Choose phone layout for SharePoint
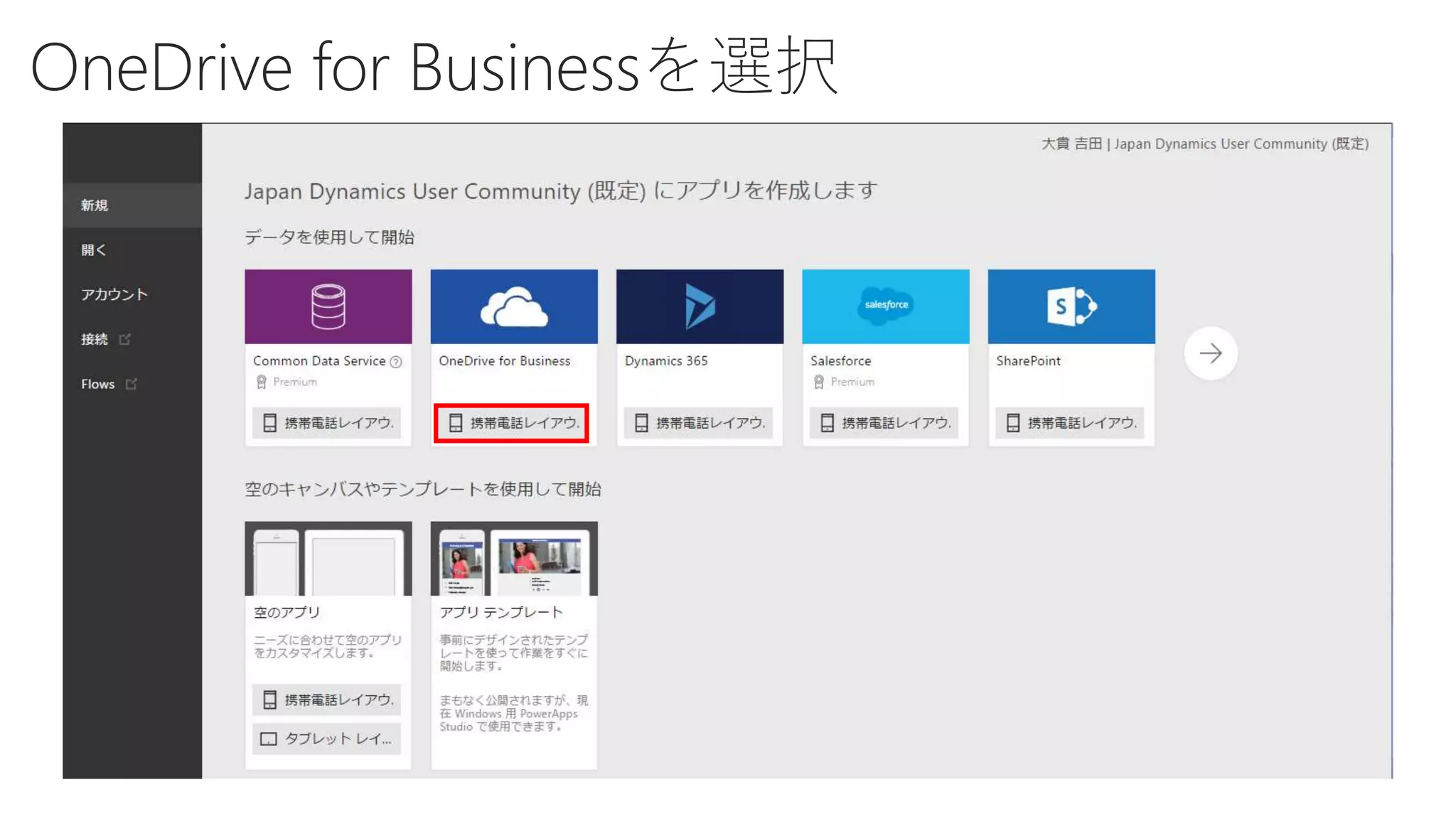 coord(1070,423)
